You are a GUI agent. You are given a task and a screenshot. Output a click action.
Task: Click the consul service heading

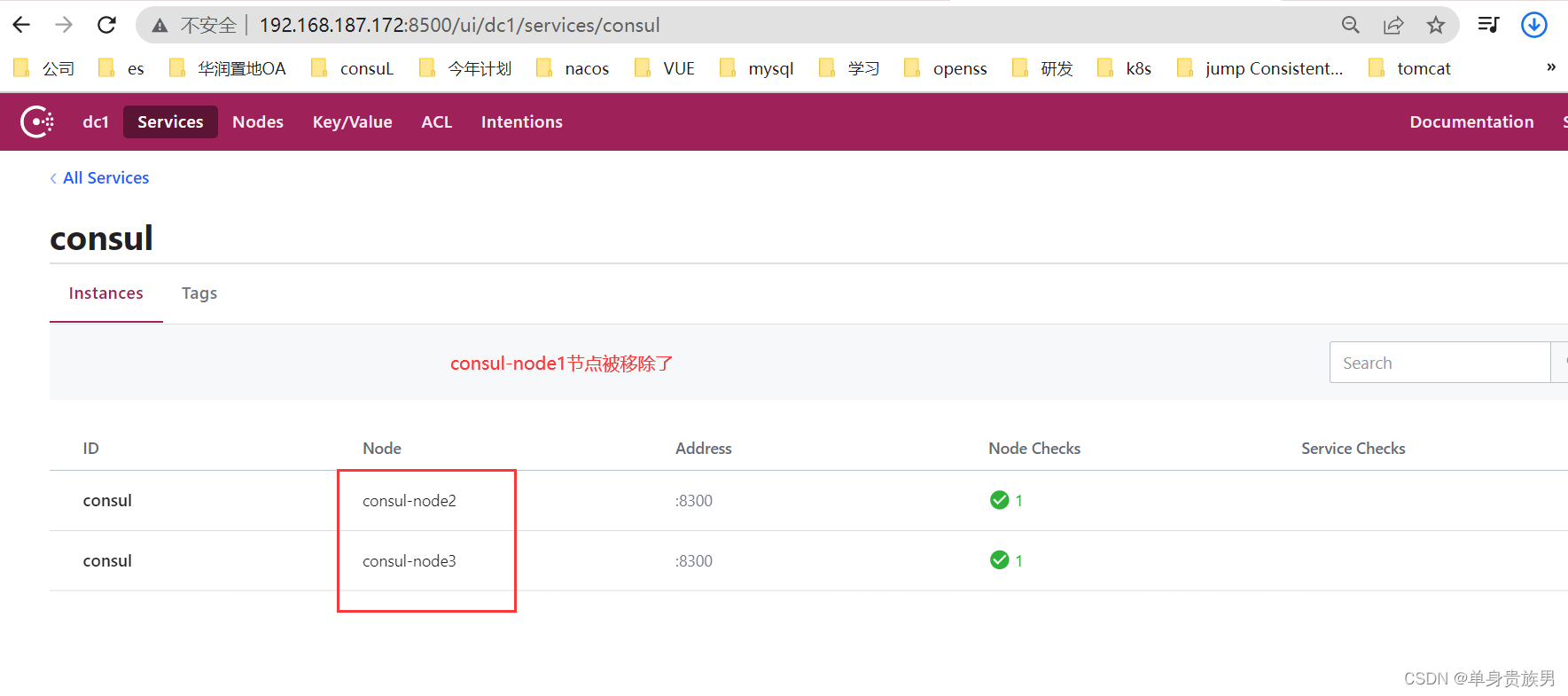(x=101, y=239)
